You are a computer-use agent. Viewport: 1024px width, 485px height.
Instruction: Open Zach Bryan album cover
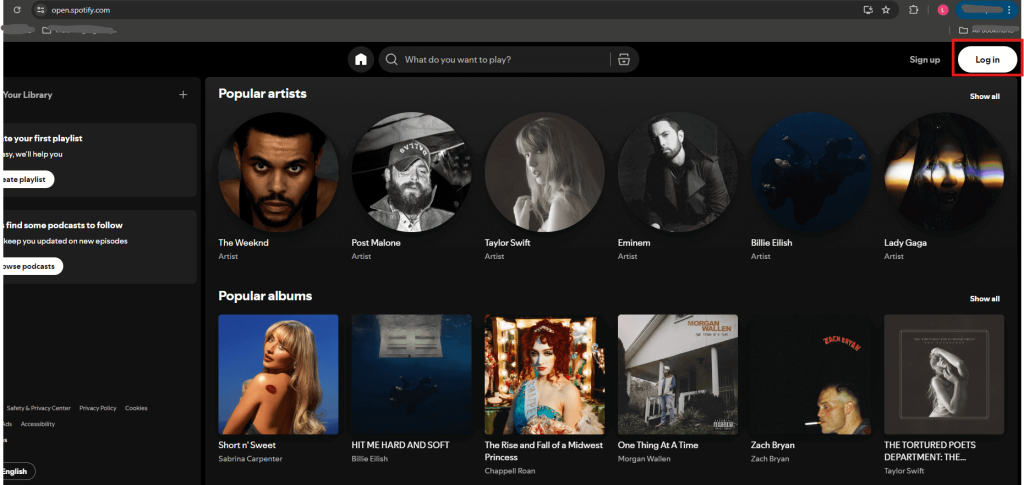click(811, 375)
